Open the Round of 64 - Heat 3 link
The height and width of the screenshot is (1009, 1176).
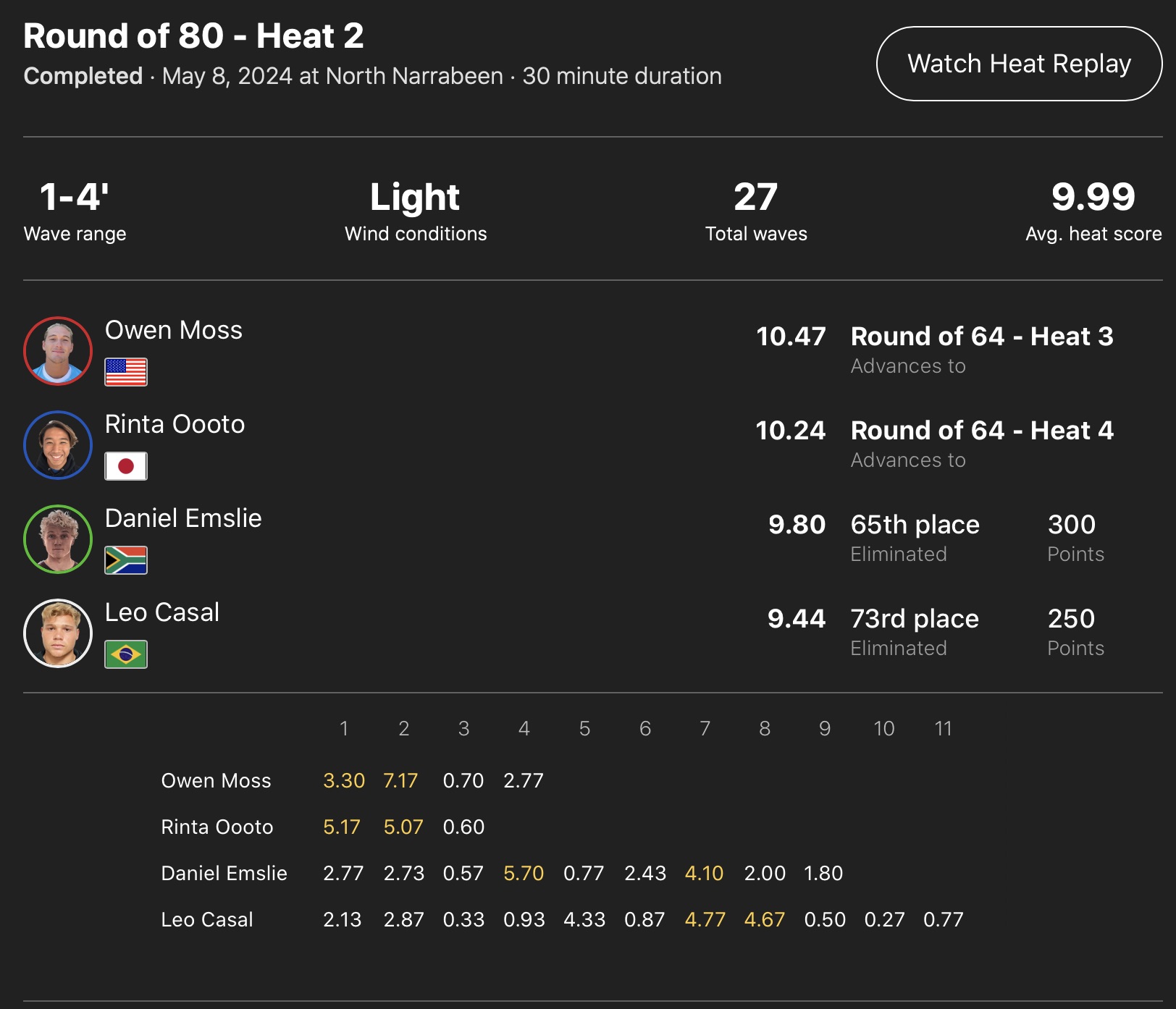click(981, 337)
